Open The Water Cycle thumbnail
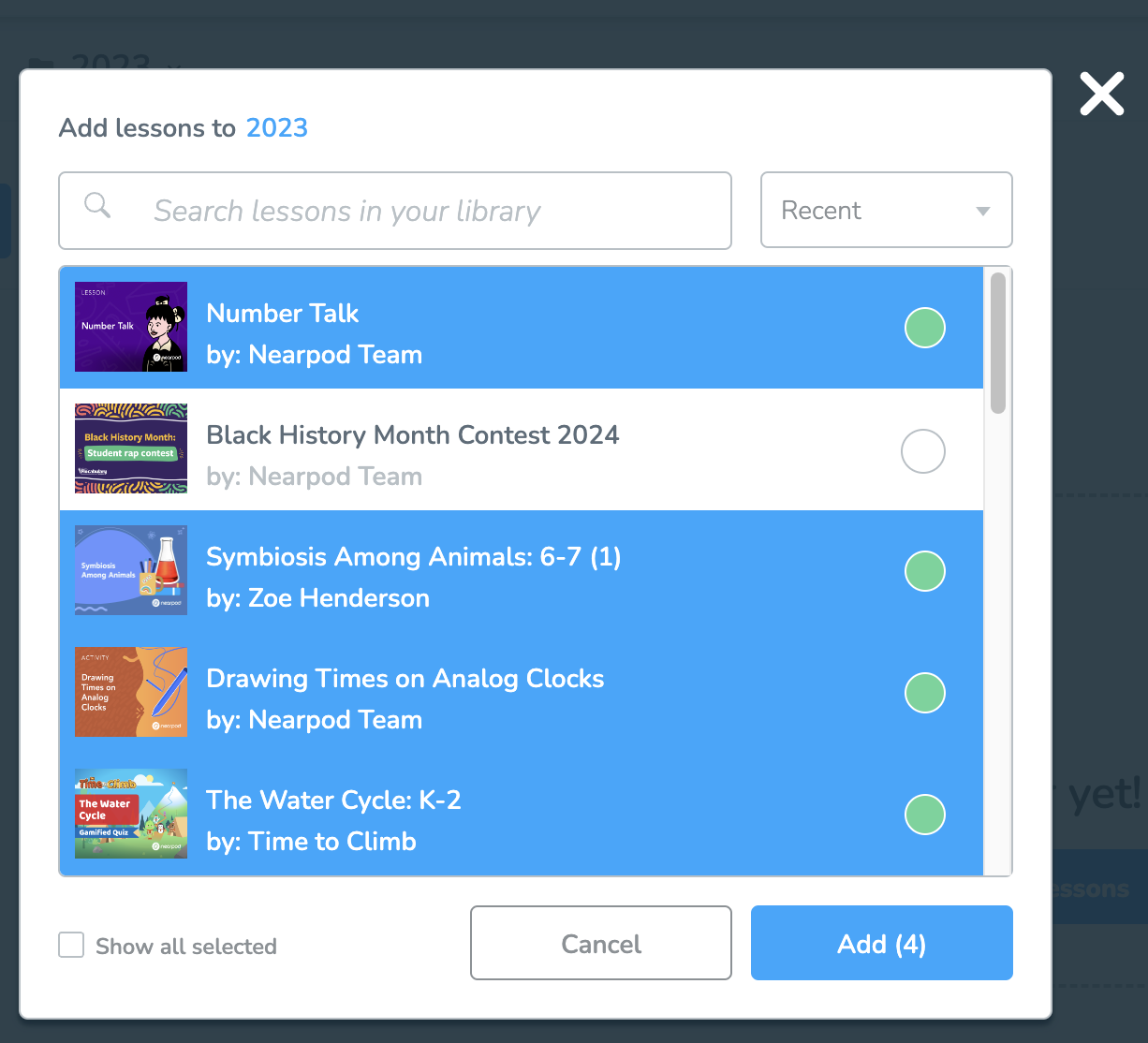Viewport: 1148px width, 1043px height. 131,814
